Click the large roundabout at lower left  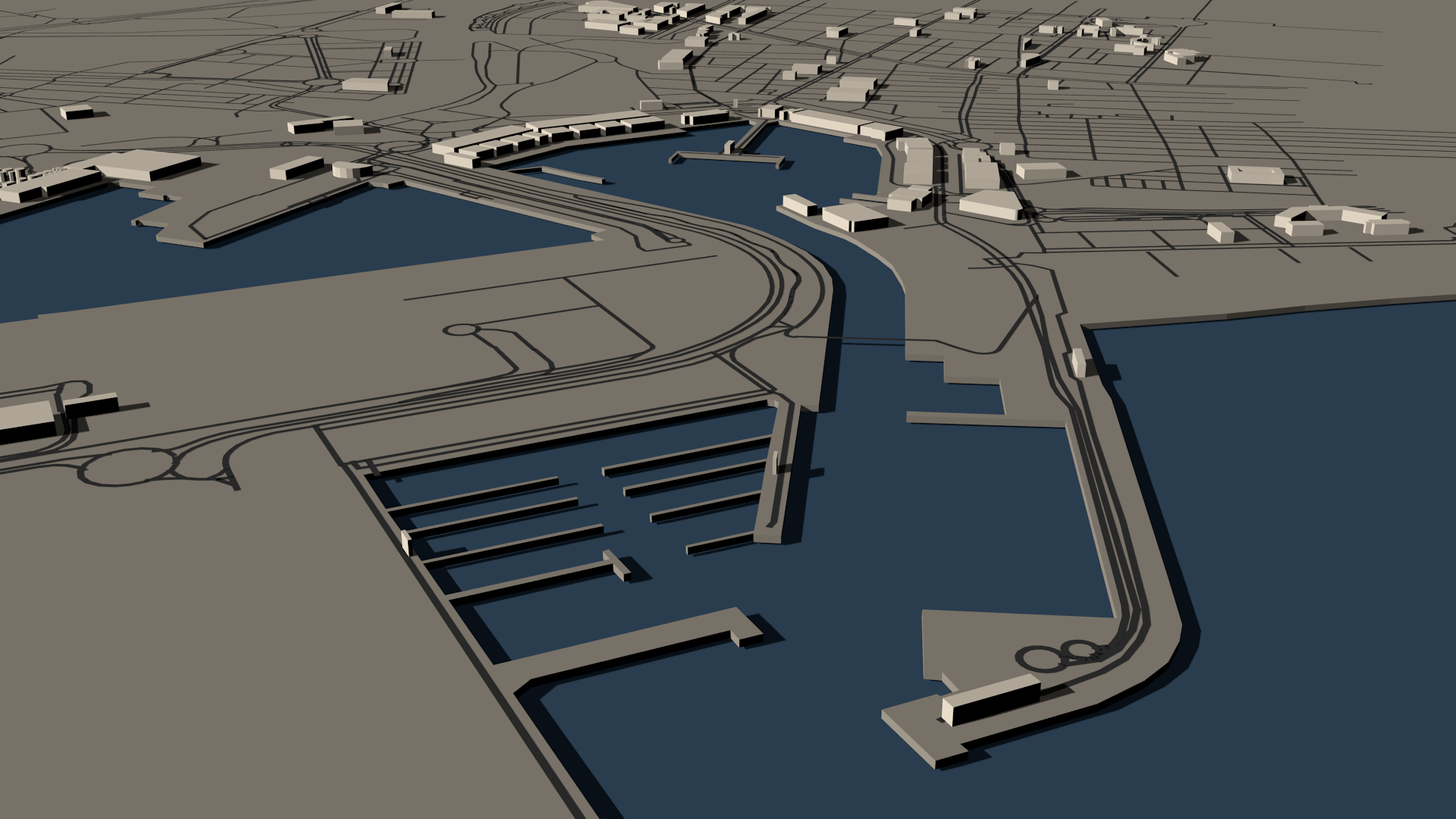[127, 466]
